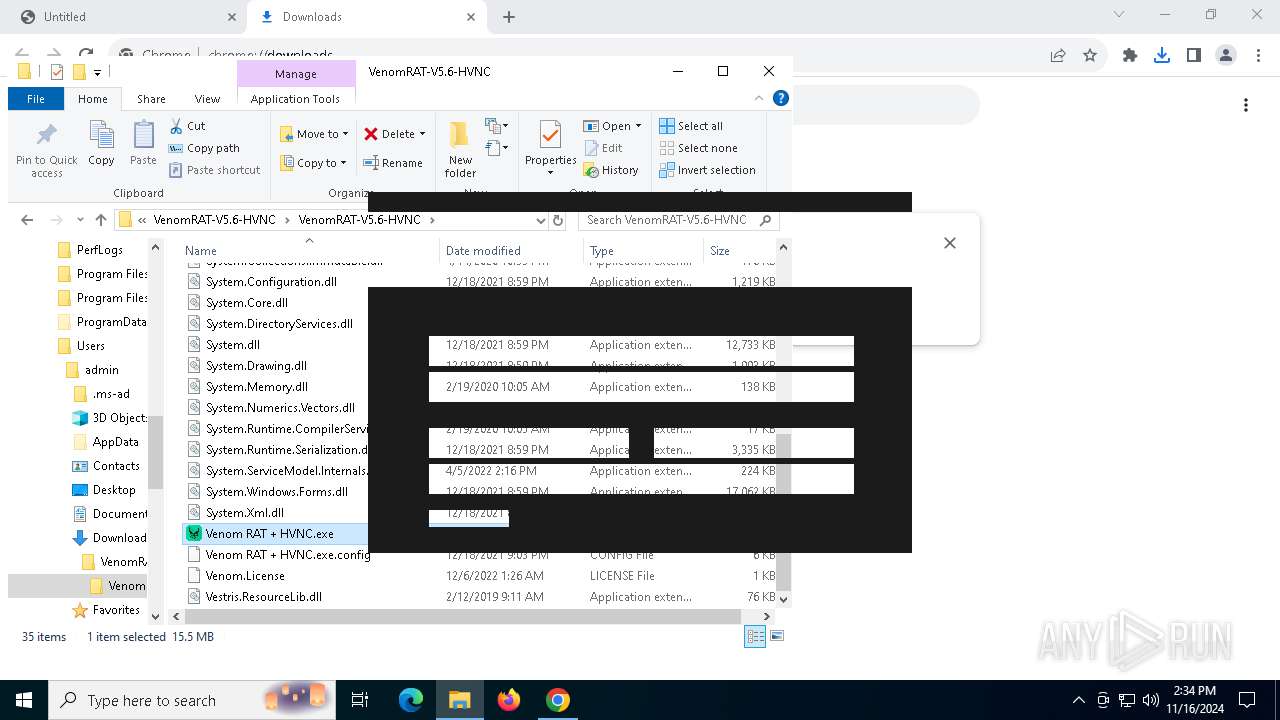
Task: Open the ribbon's Open dropdown
Action: 612,126
